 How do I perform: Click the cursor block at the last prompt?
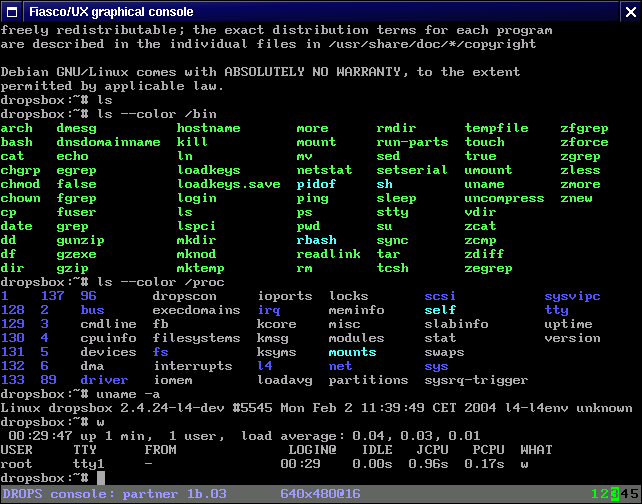[x=101, y=478]
